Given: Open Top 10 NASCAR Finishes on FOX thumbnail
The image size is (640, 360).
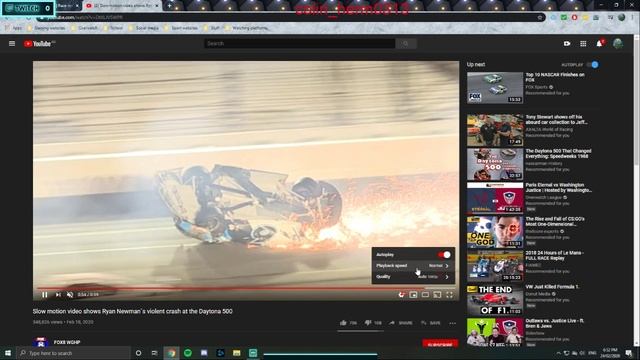Looking at the screenshot, I should point(495,88).
